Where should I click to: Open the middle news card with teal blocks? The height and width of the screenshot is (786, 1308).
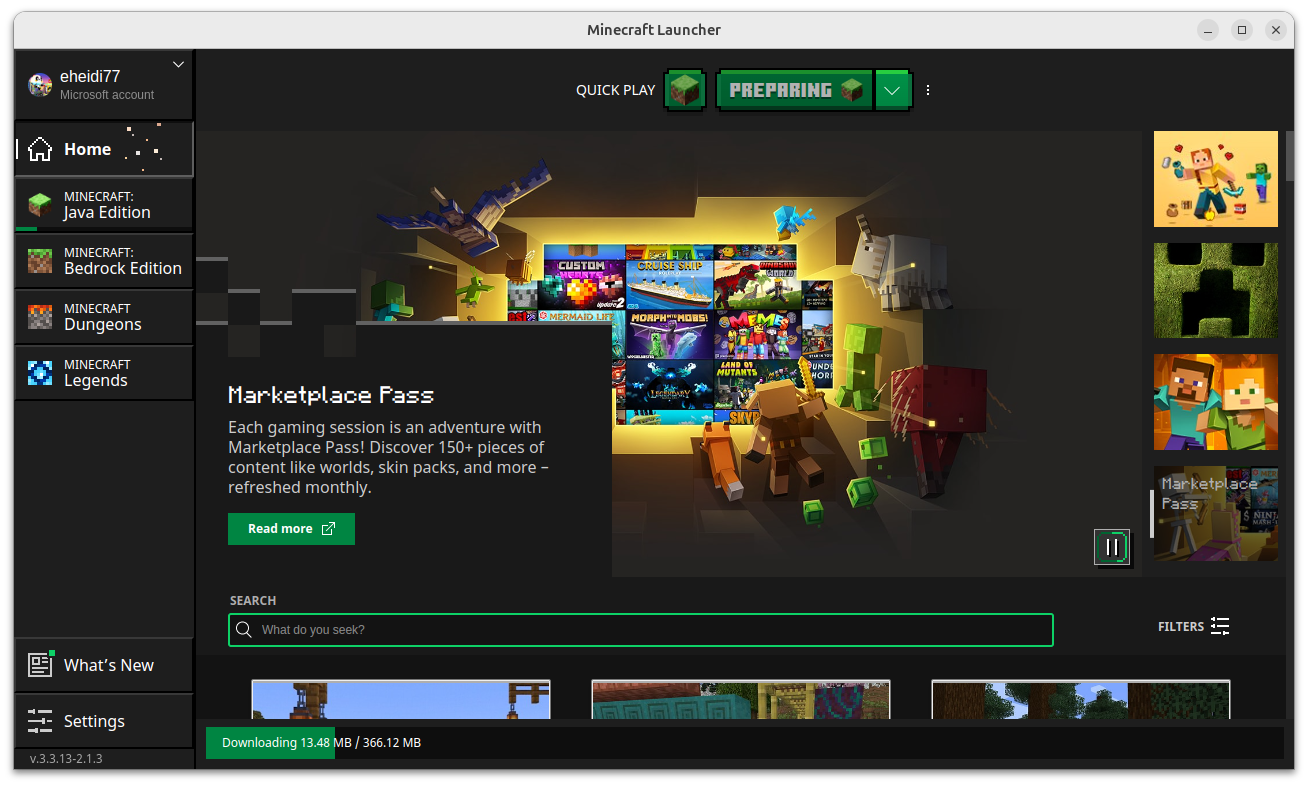coord(741,700)
